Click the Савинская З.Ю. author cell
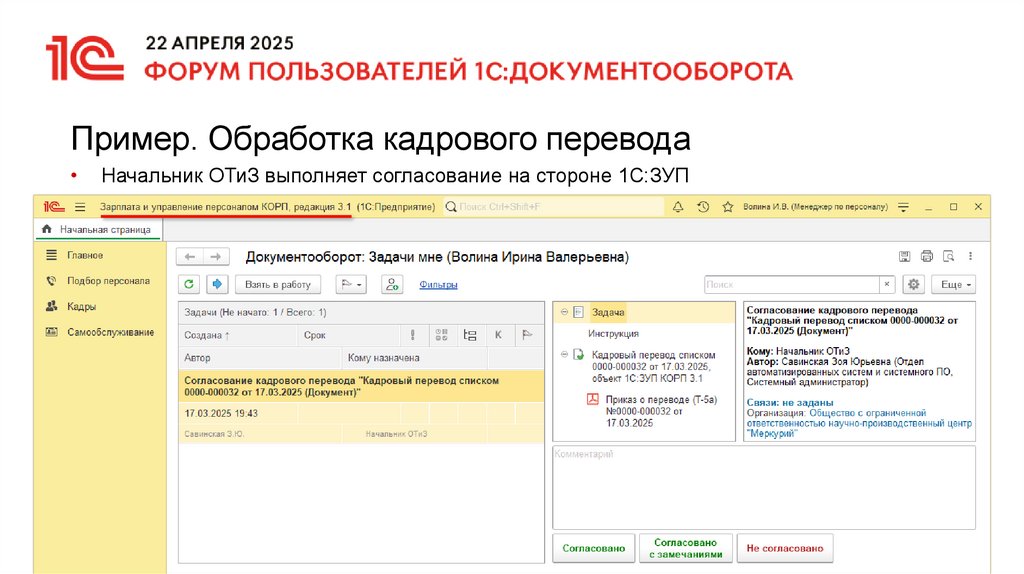 (214, 434)
